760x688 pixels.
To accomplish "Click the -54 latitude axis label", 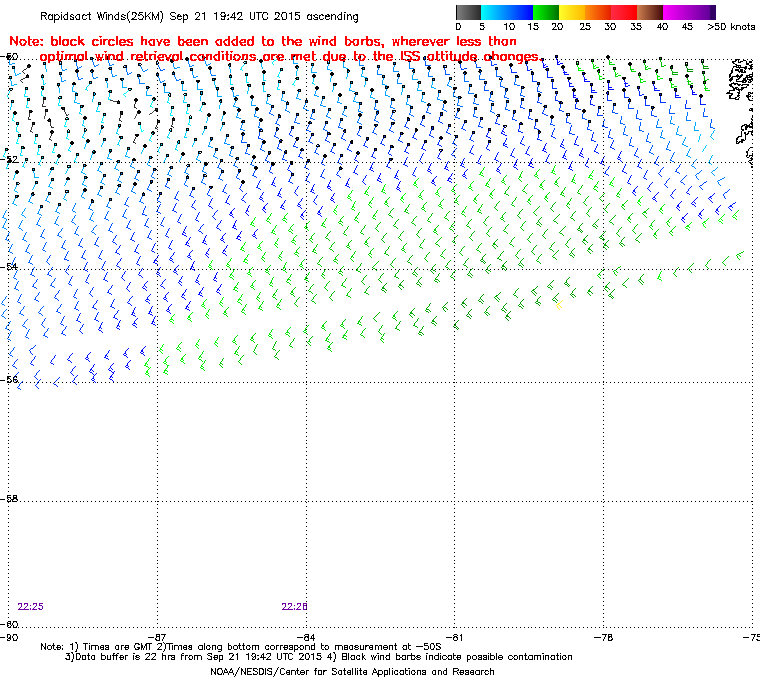I will [9, 266].
